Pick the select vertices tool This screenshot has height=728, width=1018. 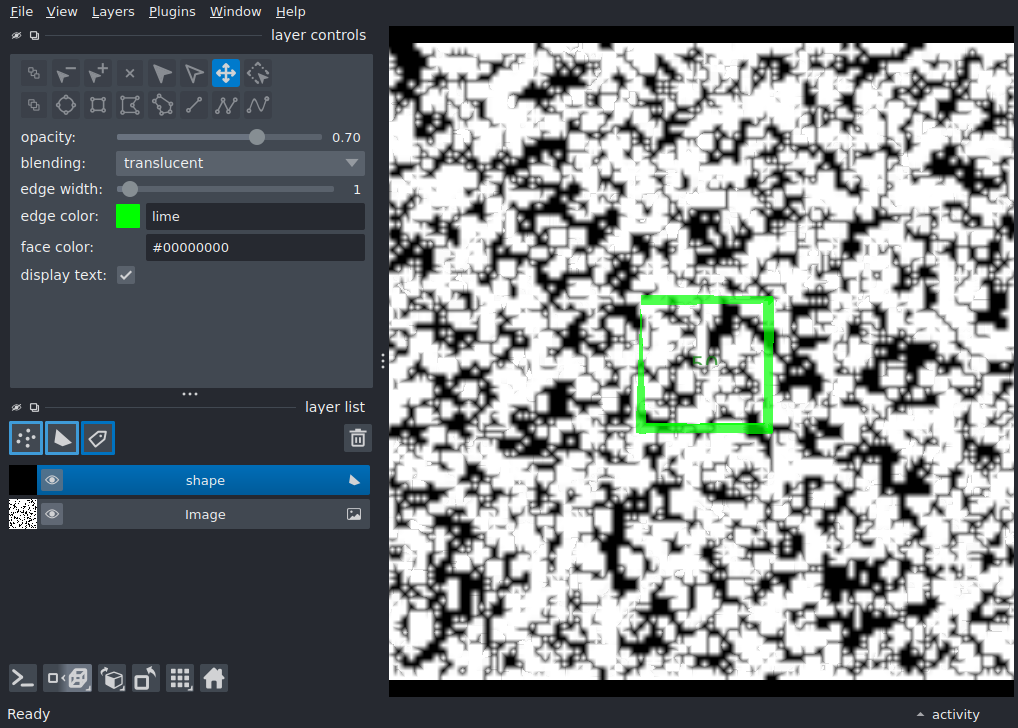coord(194,73)
